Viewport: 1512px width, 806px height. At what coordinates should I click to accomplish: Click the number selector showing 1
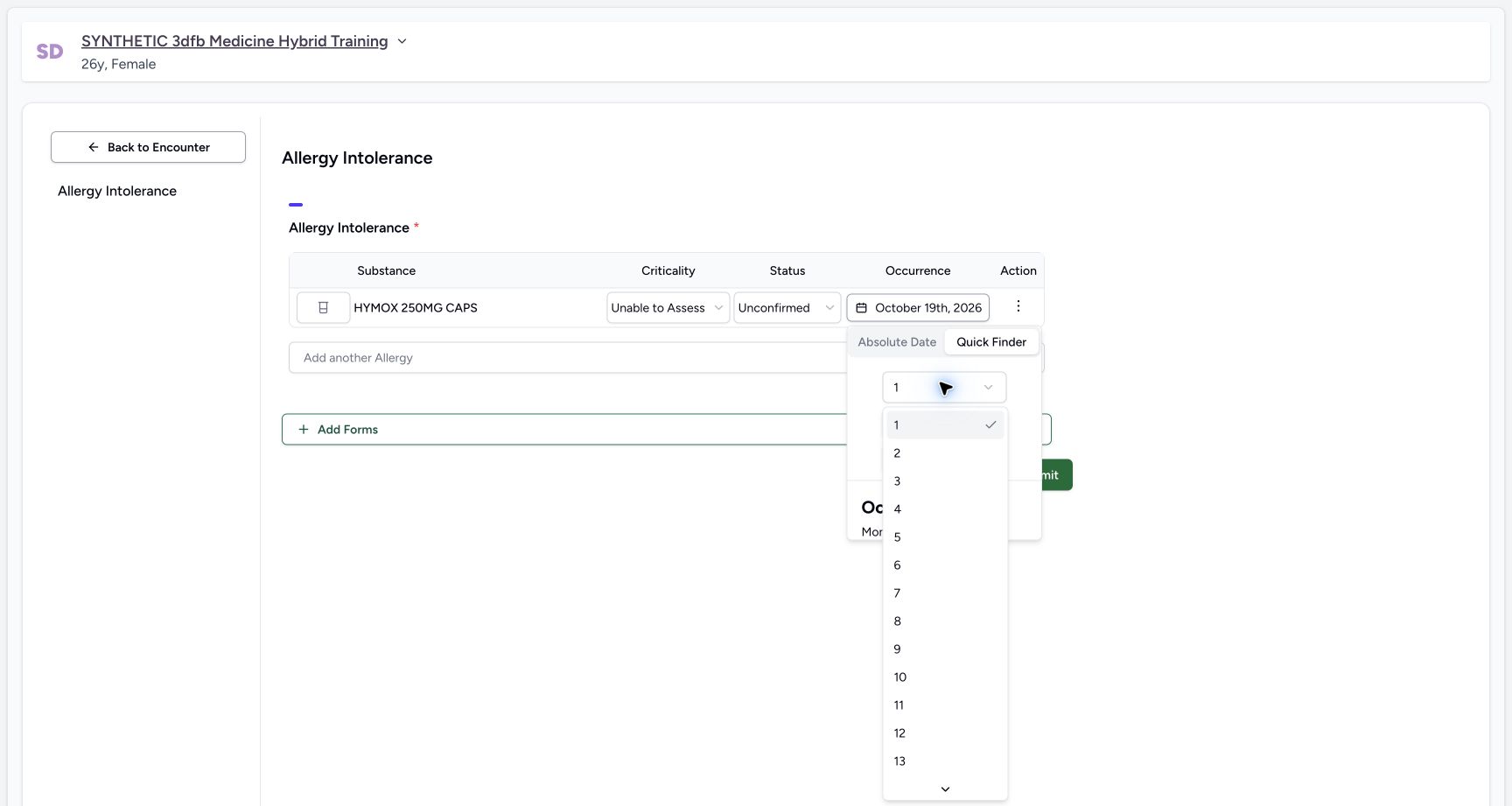944,388
